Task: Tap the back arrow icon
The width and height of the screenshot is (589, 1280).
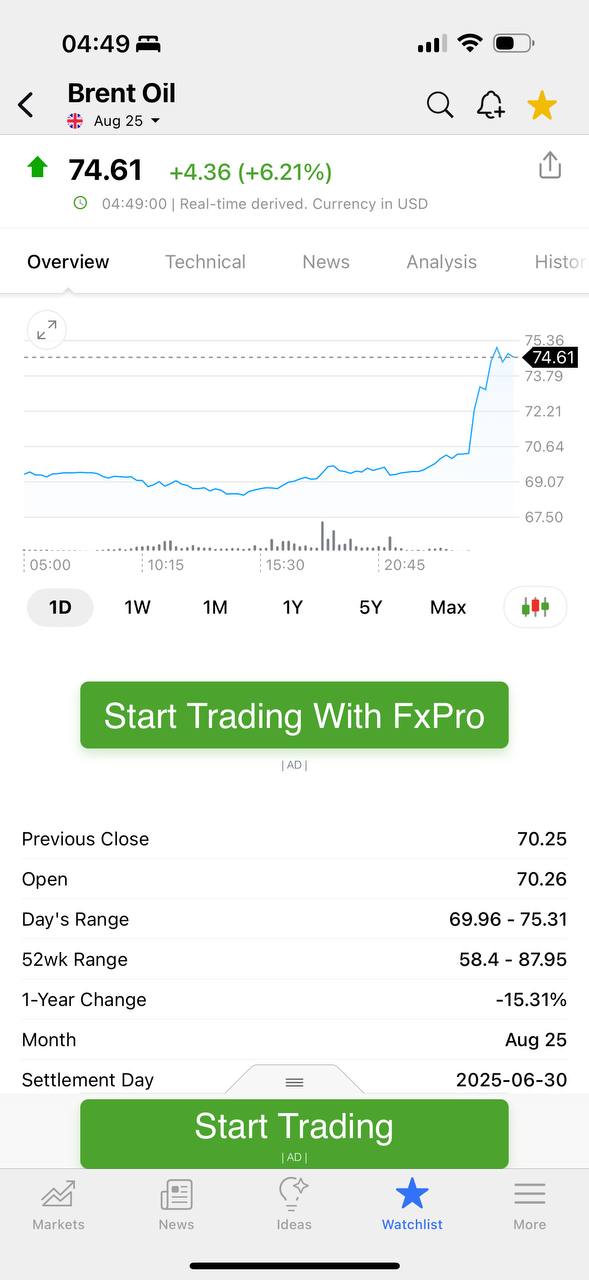Action: [x=26, y=104]
